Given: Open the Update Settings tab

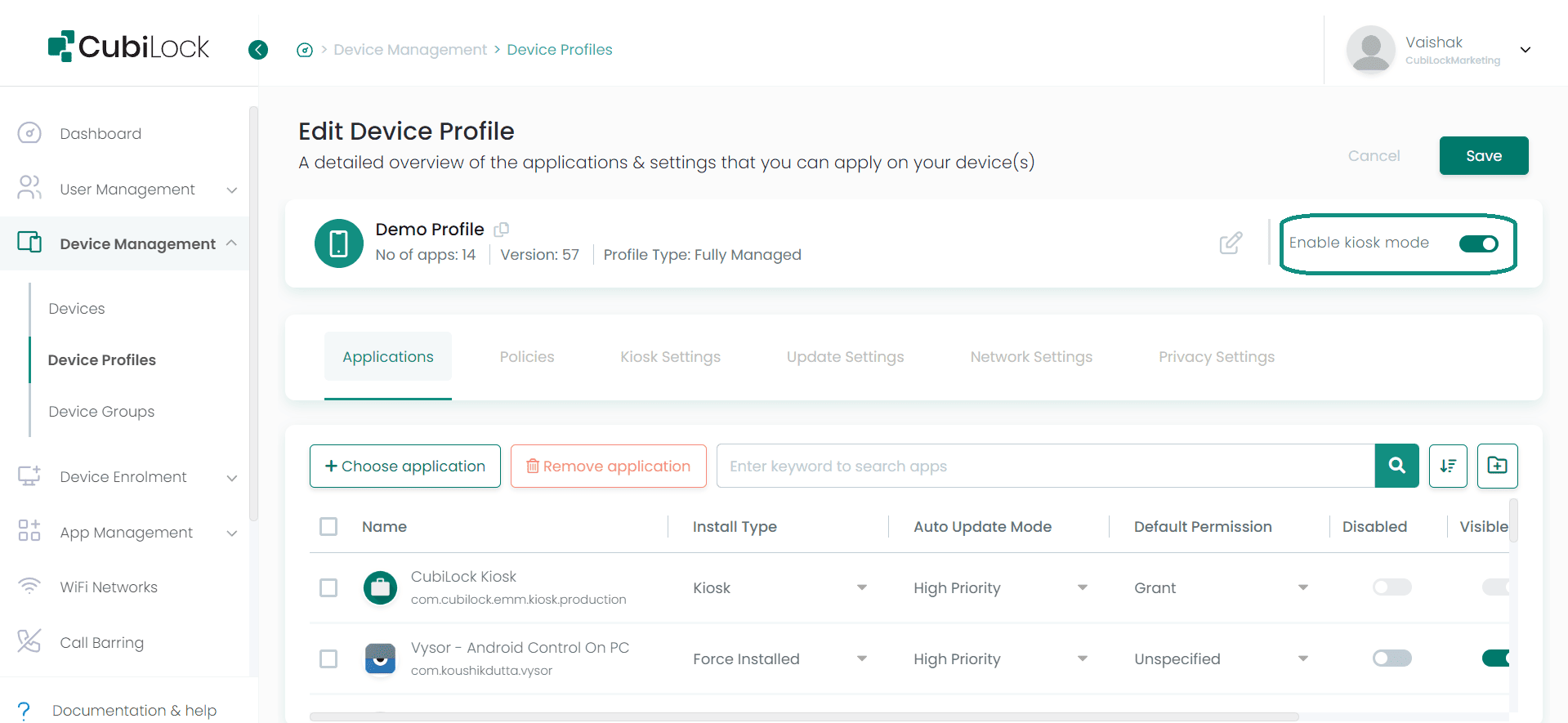Looking at the screenshot, I should [845, 357].
